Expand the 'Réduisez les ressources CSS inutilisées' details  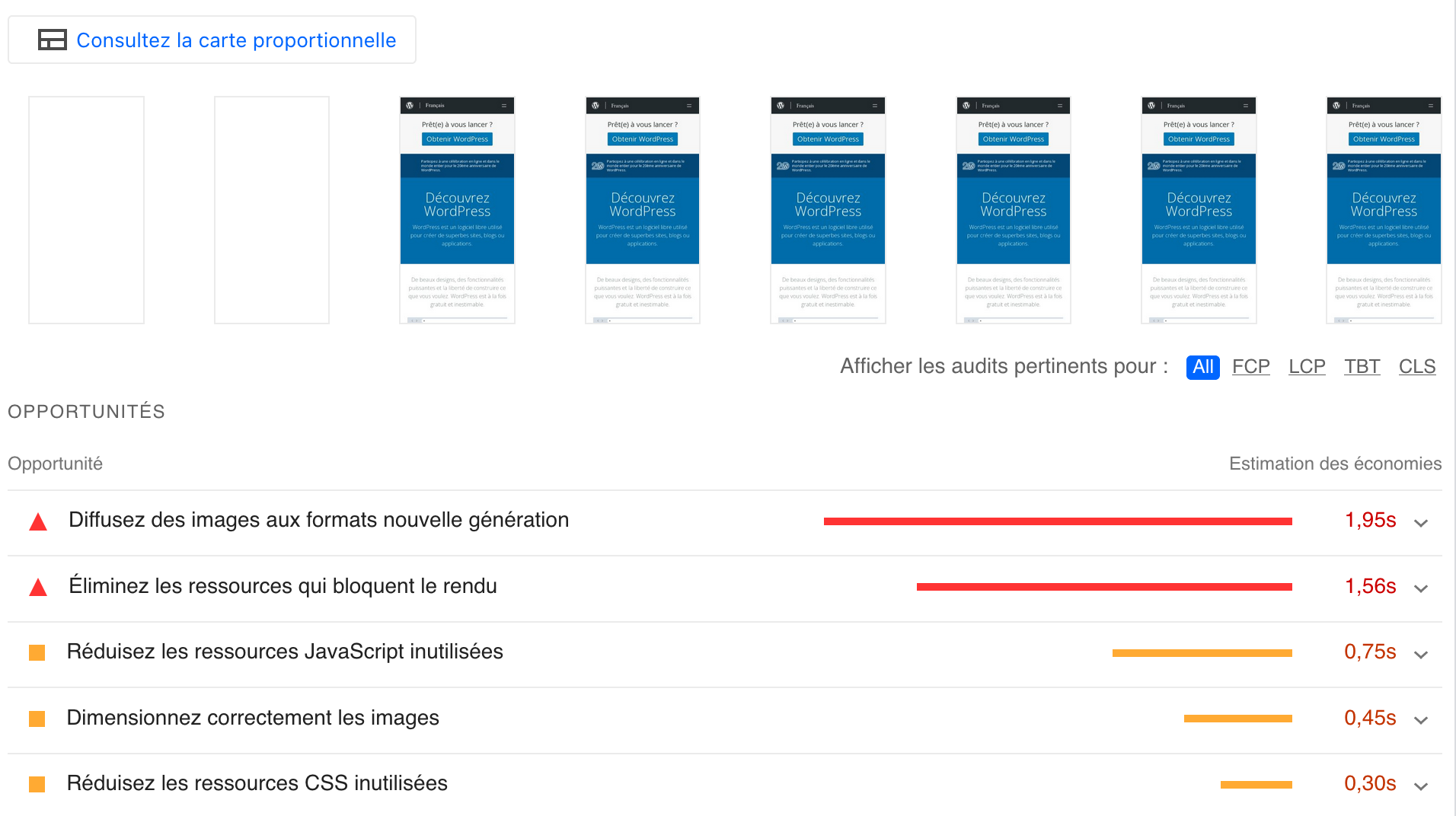1421,785
